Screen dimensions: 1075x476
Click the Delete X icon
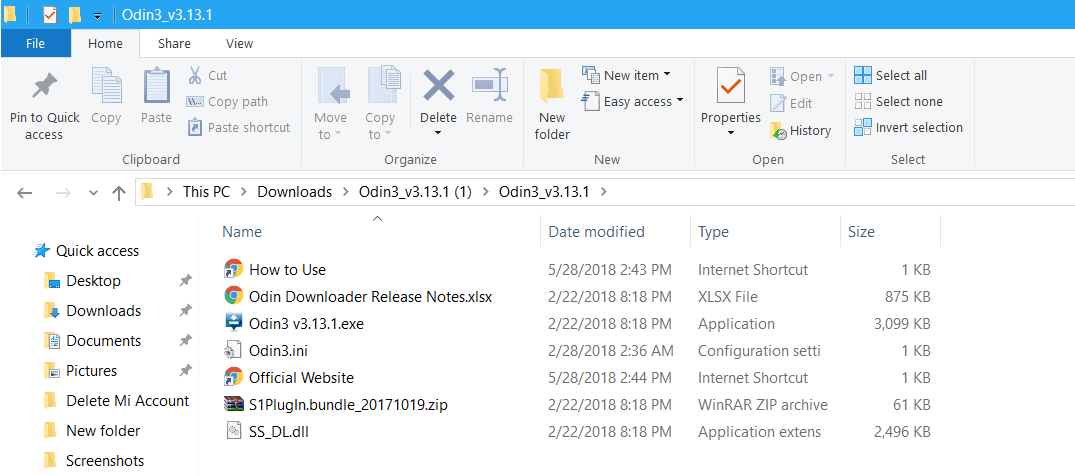pos(438,85)
